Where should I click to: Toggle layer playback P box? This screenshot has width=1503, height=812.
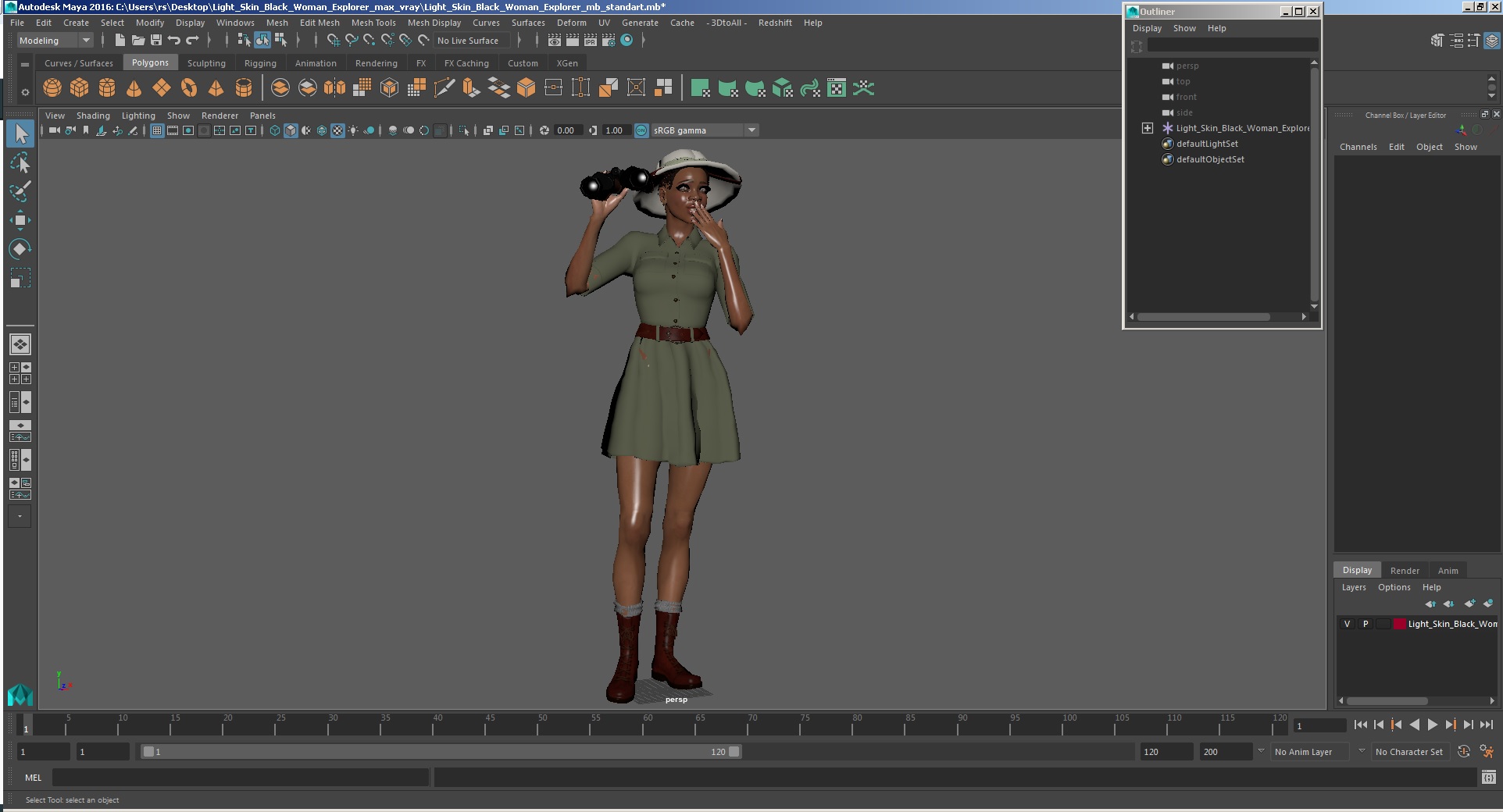[1366, 624]
